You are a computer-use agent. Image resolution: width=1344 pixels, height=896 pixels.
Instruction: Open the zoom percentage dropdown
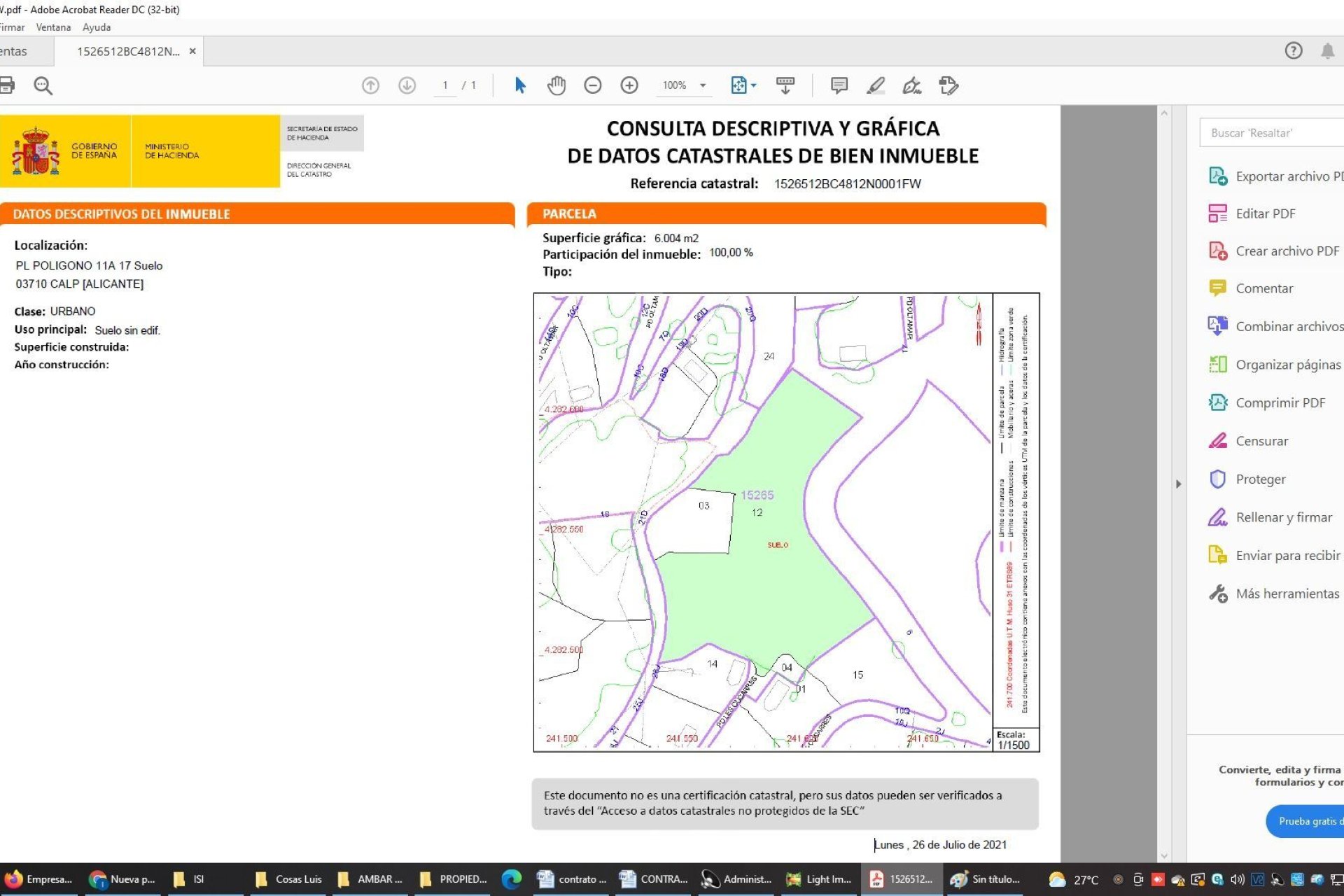click(x=702, y=85)
